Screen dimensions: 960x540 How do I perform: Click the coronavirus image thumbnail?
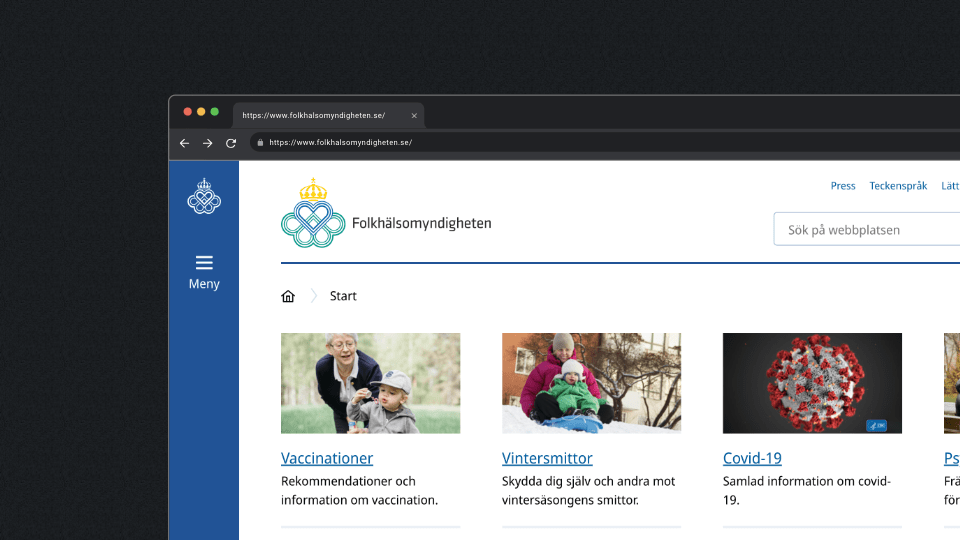coord(812,383)
